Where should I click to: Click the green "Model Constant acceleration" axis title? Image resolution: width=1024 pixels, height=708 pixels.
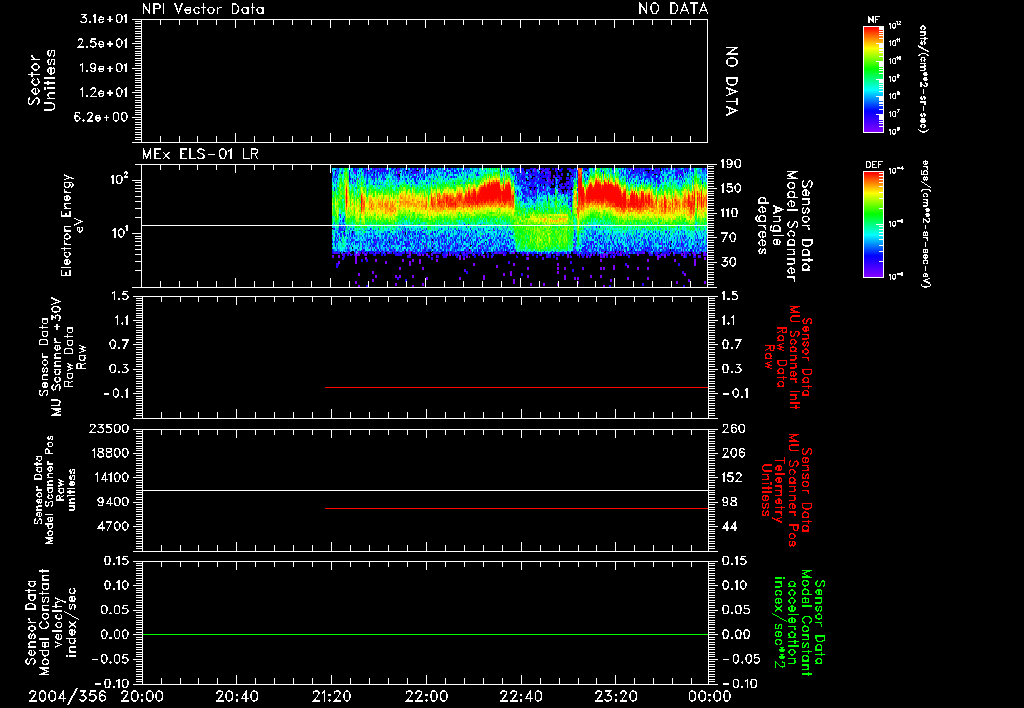point(799,622)
